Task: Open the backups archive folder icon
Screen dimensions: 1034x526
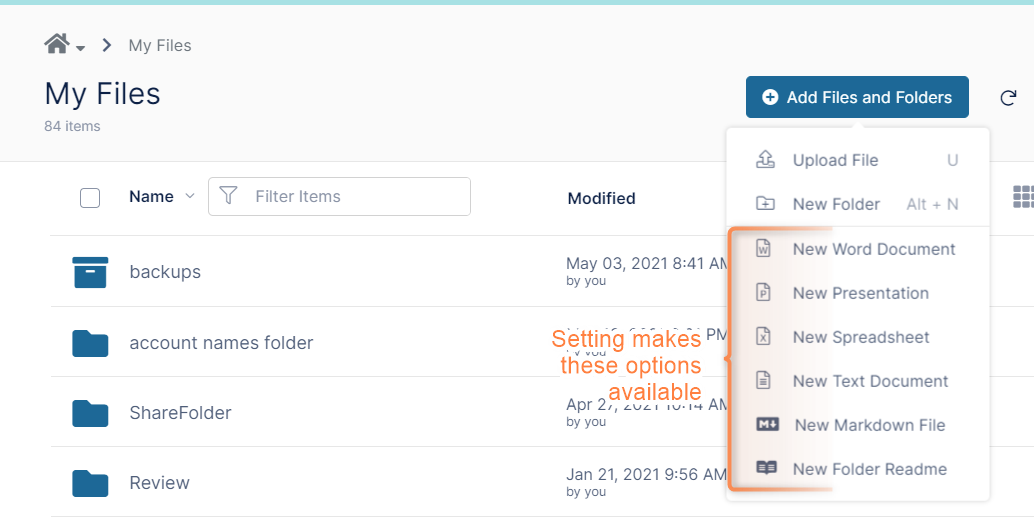Action: click(x=90, y=272)
